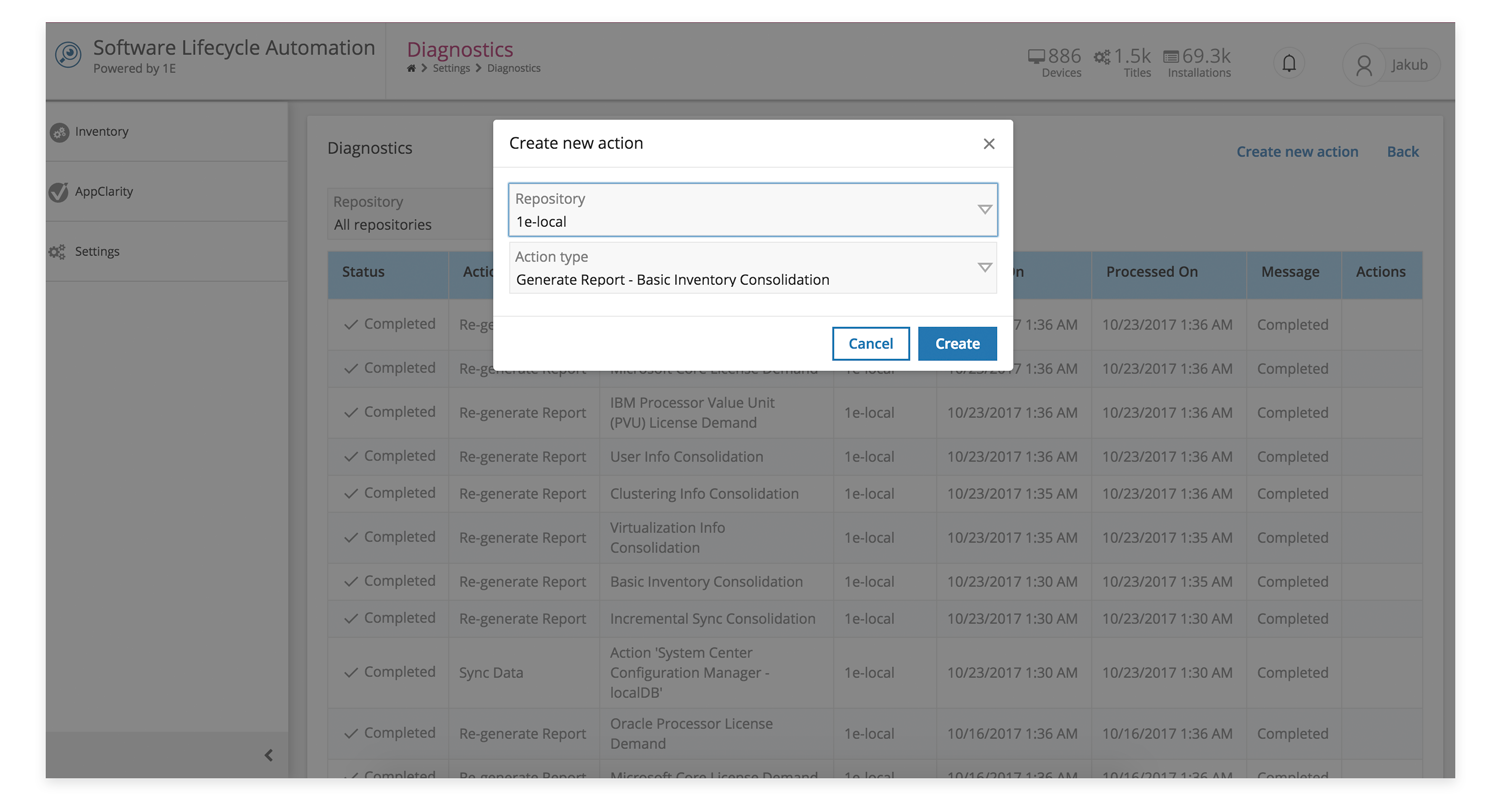Image resolution: width=1500 pixels, height=800 pixels.
Task: Open the notifications bell icon
Action: point(1289,63)
